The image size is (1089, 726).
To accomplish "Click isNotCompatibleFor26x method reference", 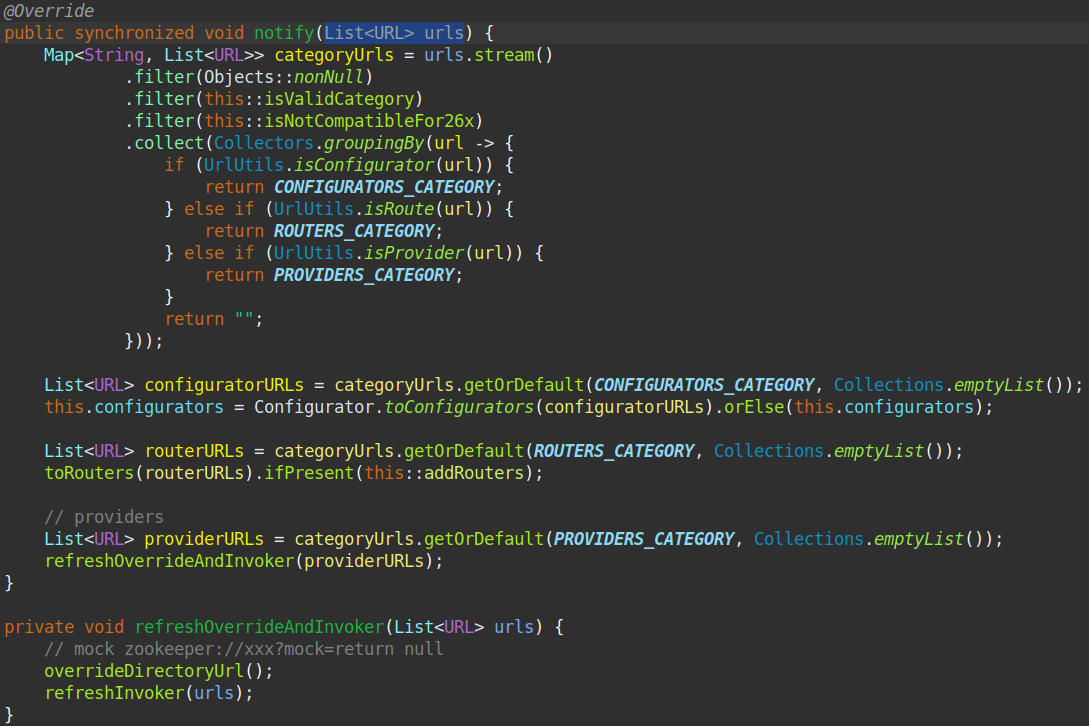I will 369,122.
